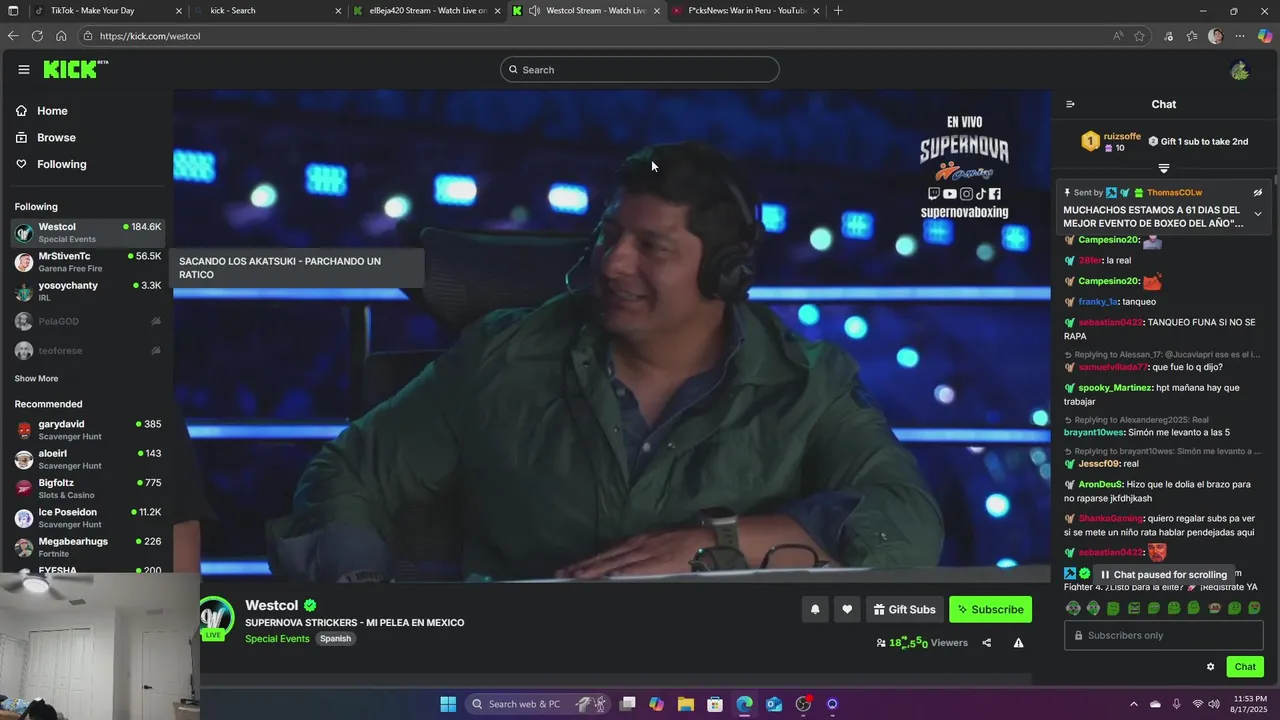This screenshot has width=1280, height=720.
Task: Switch to F*cksNews War in Peru tab
Action: pyautogui.click(x=747, y=11)
